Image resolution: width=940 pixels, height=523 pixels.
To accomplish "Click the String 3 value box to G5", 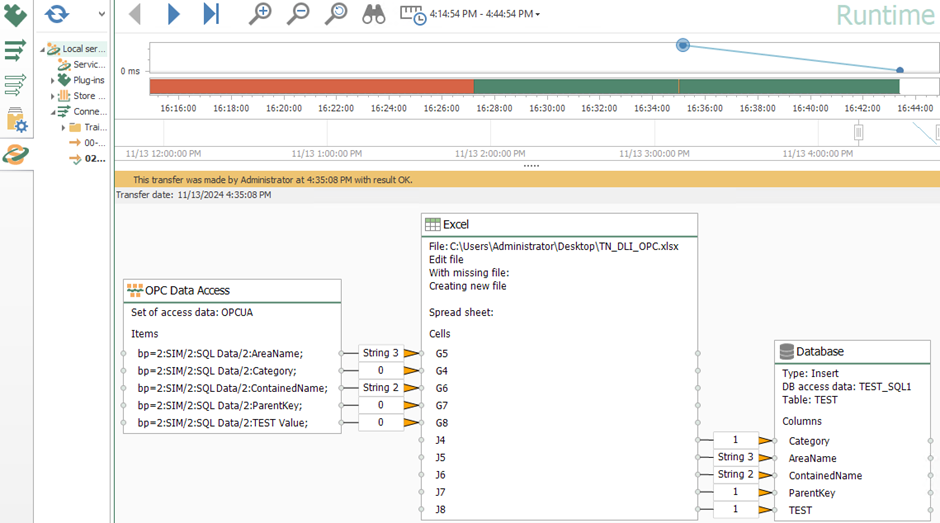I will click(x=381, y=353).
